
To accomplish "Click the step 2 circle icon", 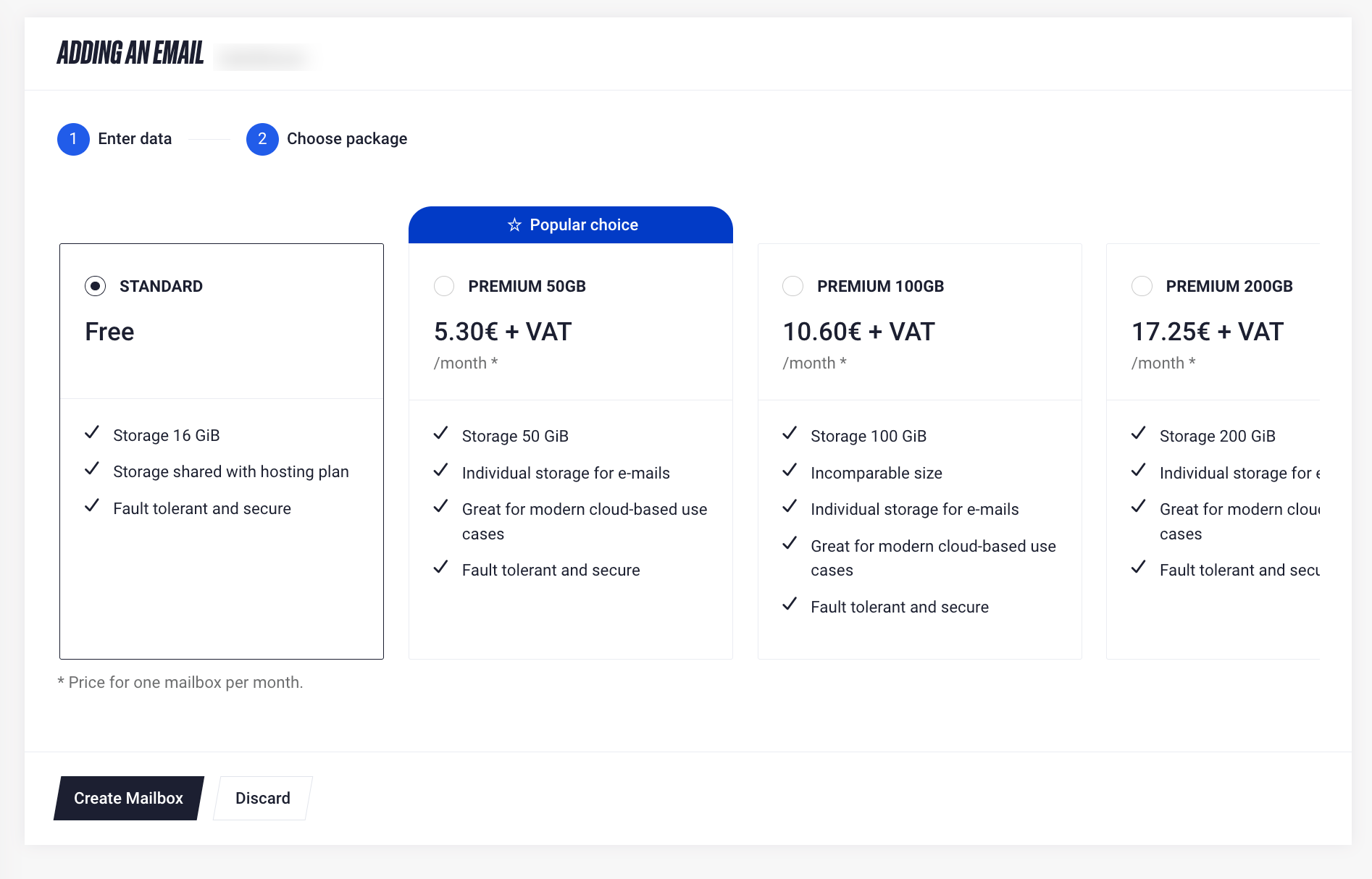I will [x=262, y=139].
